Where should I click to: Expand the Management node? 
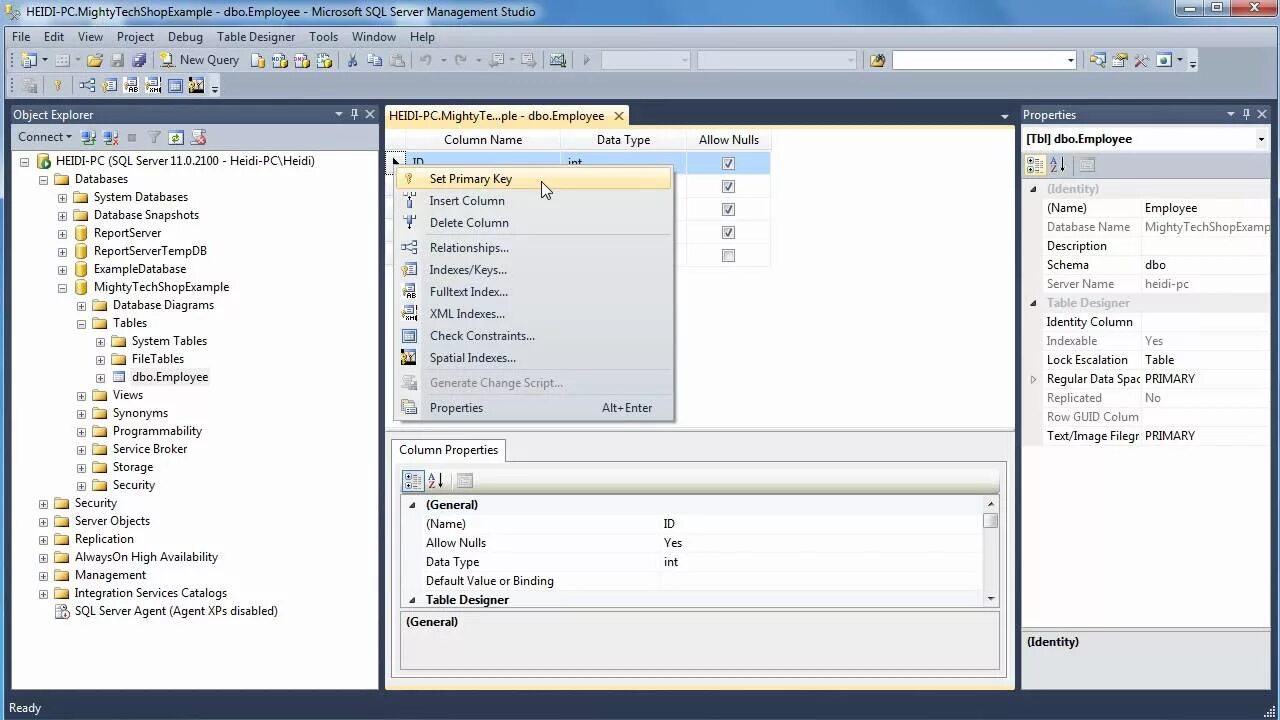tap(43, 575)
